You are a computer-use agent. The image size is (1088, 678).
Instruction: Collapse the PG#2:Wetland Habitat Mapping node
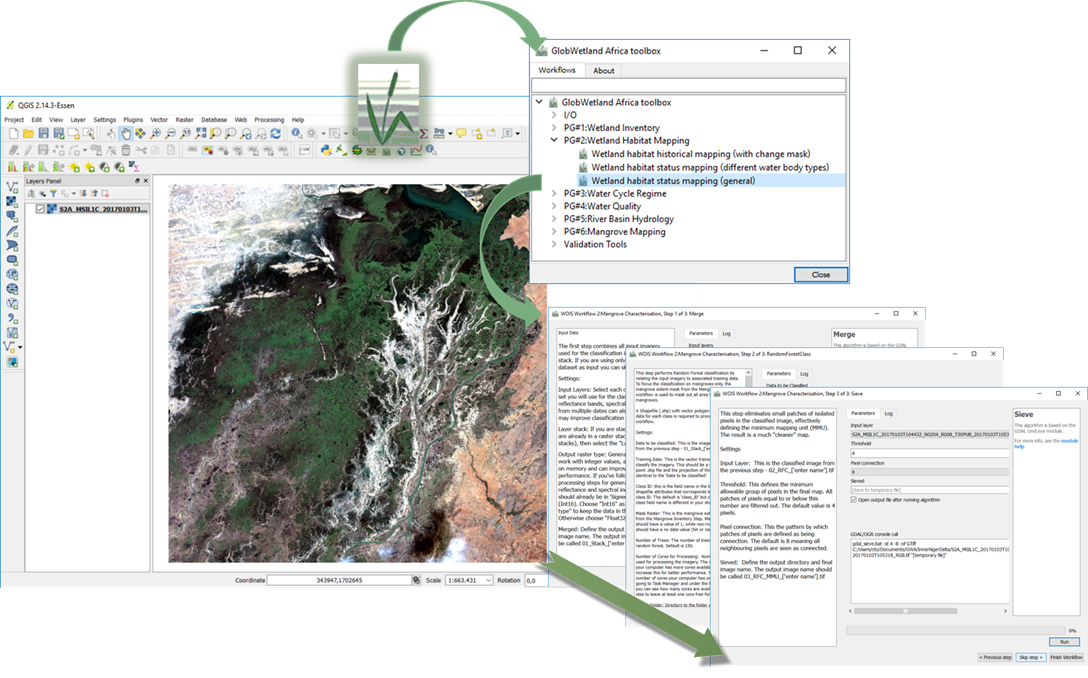[554, 140]
